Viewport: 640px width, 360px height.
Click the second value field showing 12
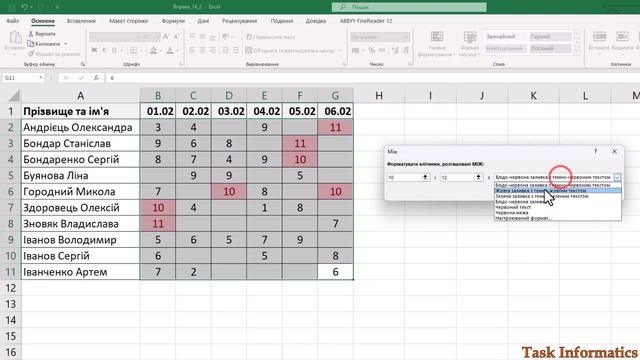click(457, 177)
